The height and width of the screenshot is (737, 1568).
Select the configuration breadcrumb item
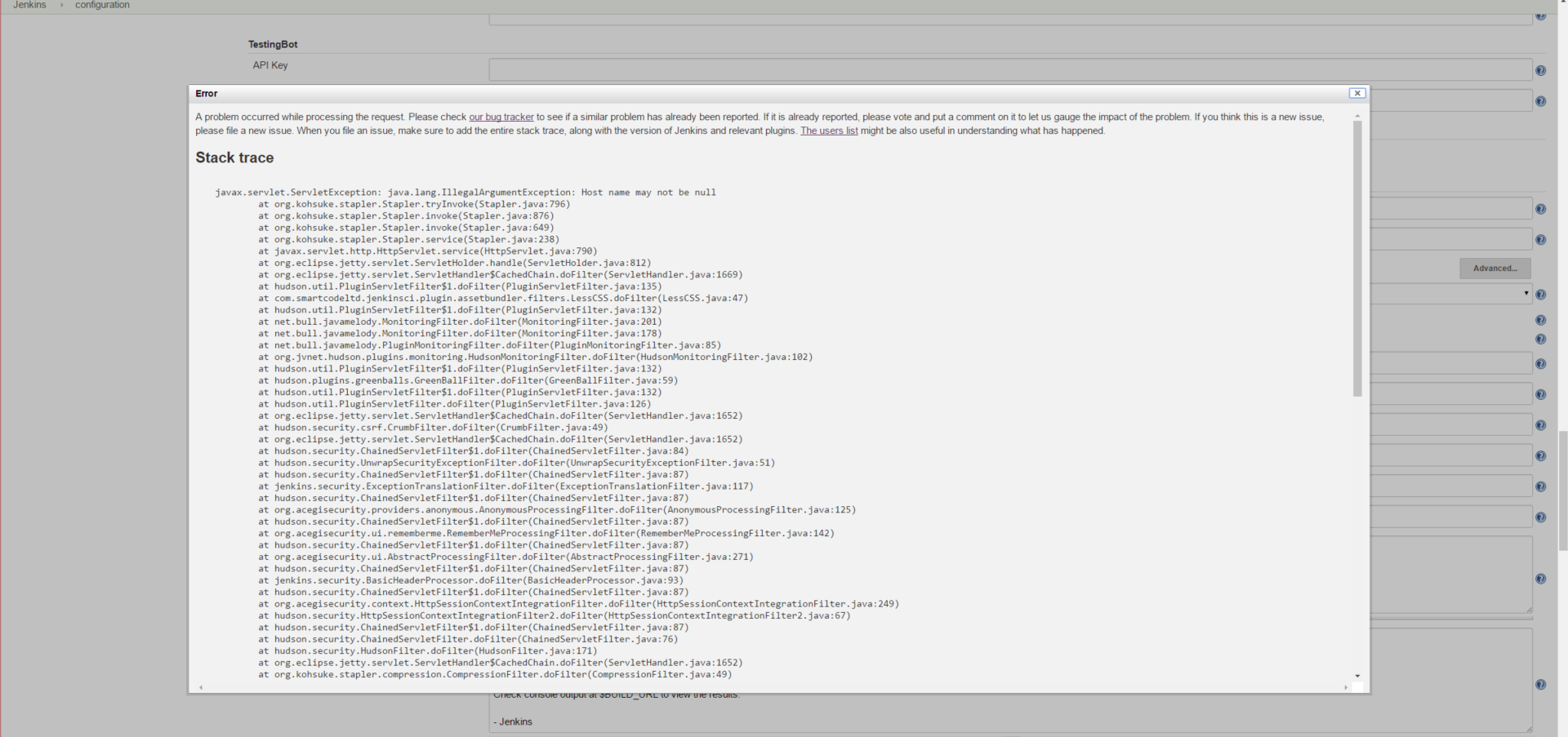(x=102, y=5)
